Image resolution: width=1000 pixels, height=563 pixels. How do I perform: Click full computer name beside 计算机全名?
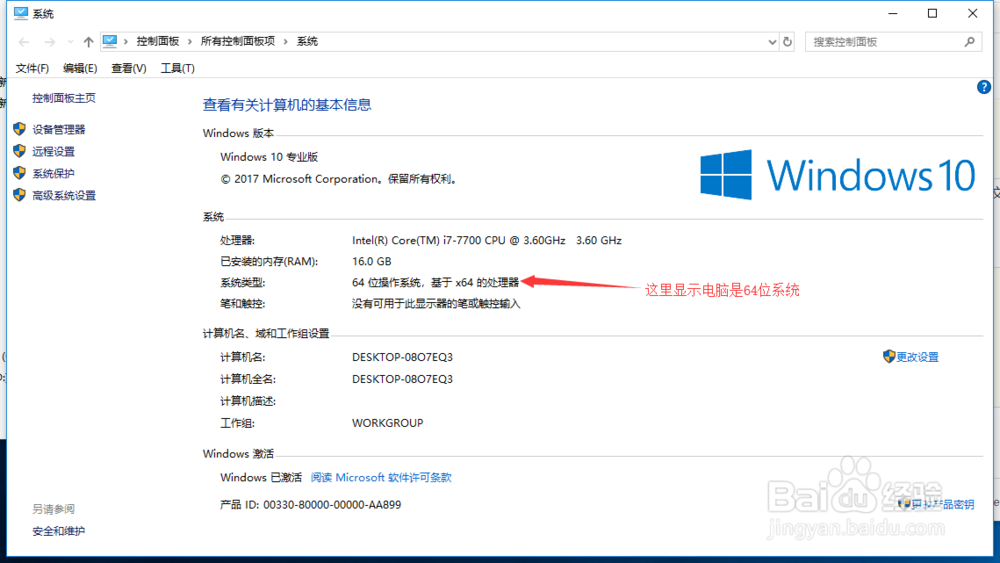click(402, 379)
